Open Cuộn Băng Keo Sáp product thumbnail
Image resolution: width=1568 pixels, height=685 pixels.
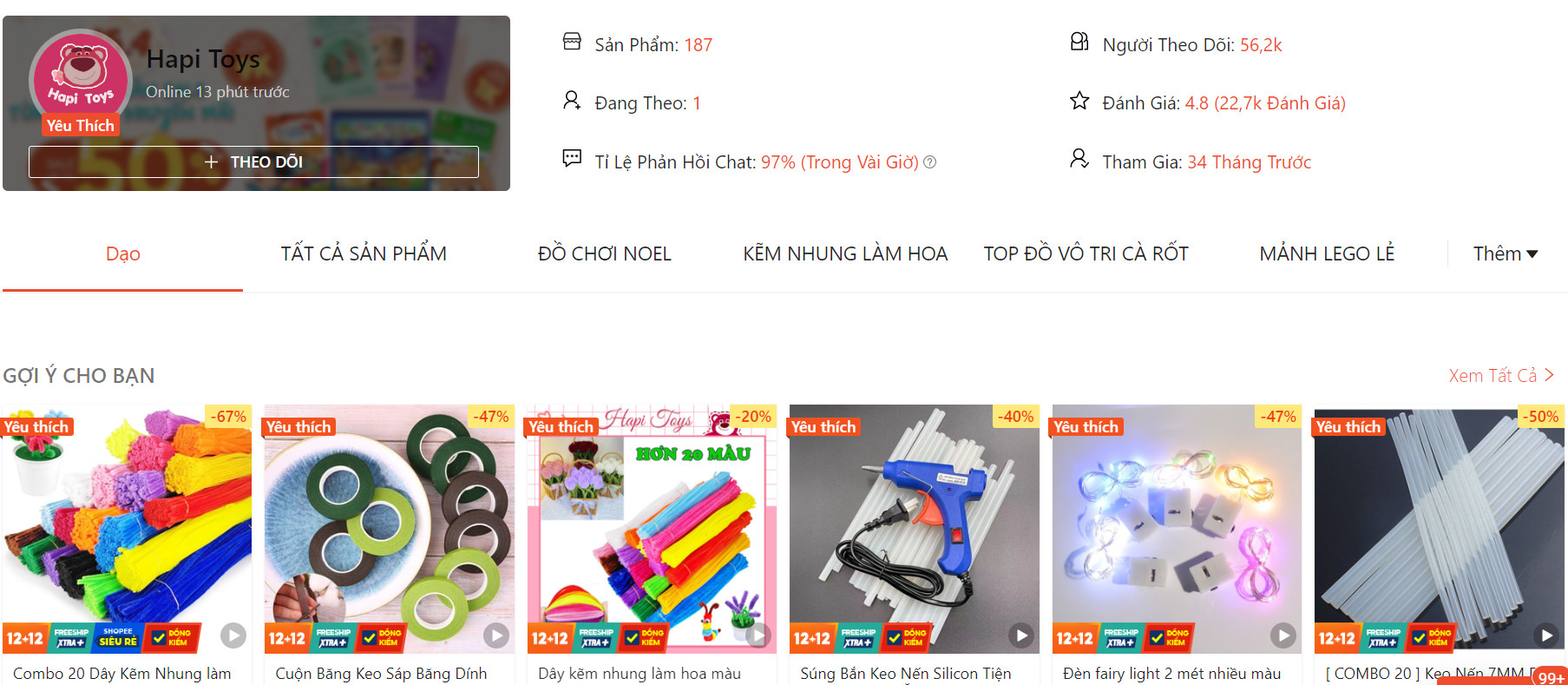(x=389, y=529)
